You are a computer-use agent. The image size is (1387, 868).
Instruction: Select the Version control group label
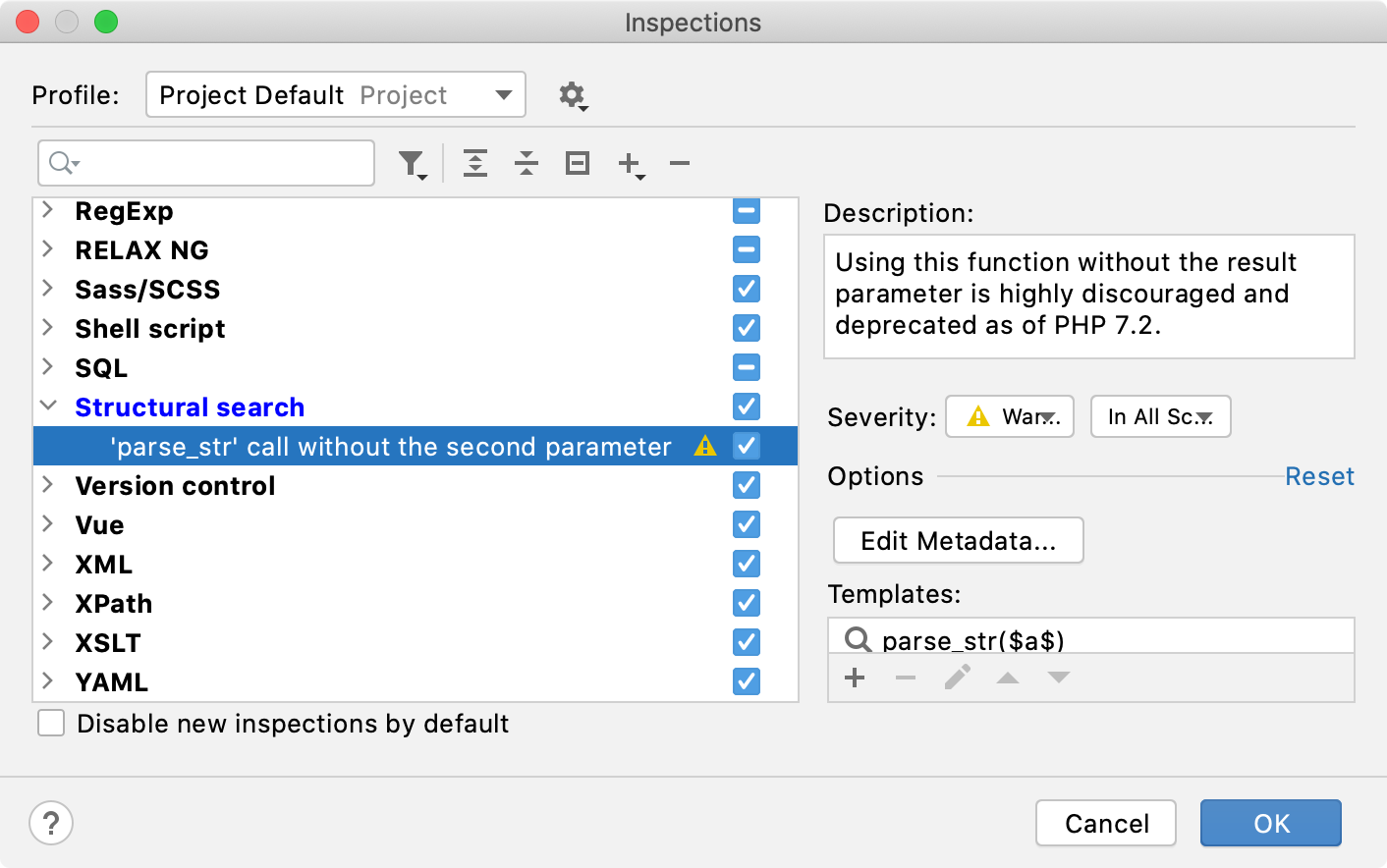point(175,485)
